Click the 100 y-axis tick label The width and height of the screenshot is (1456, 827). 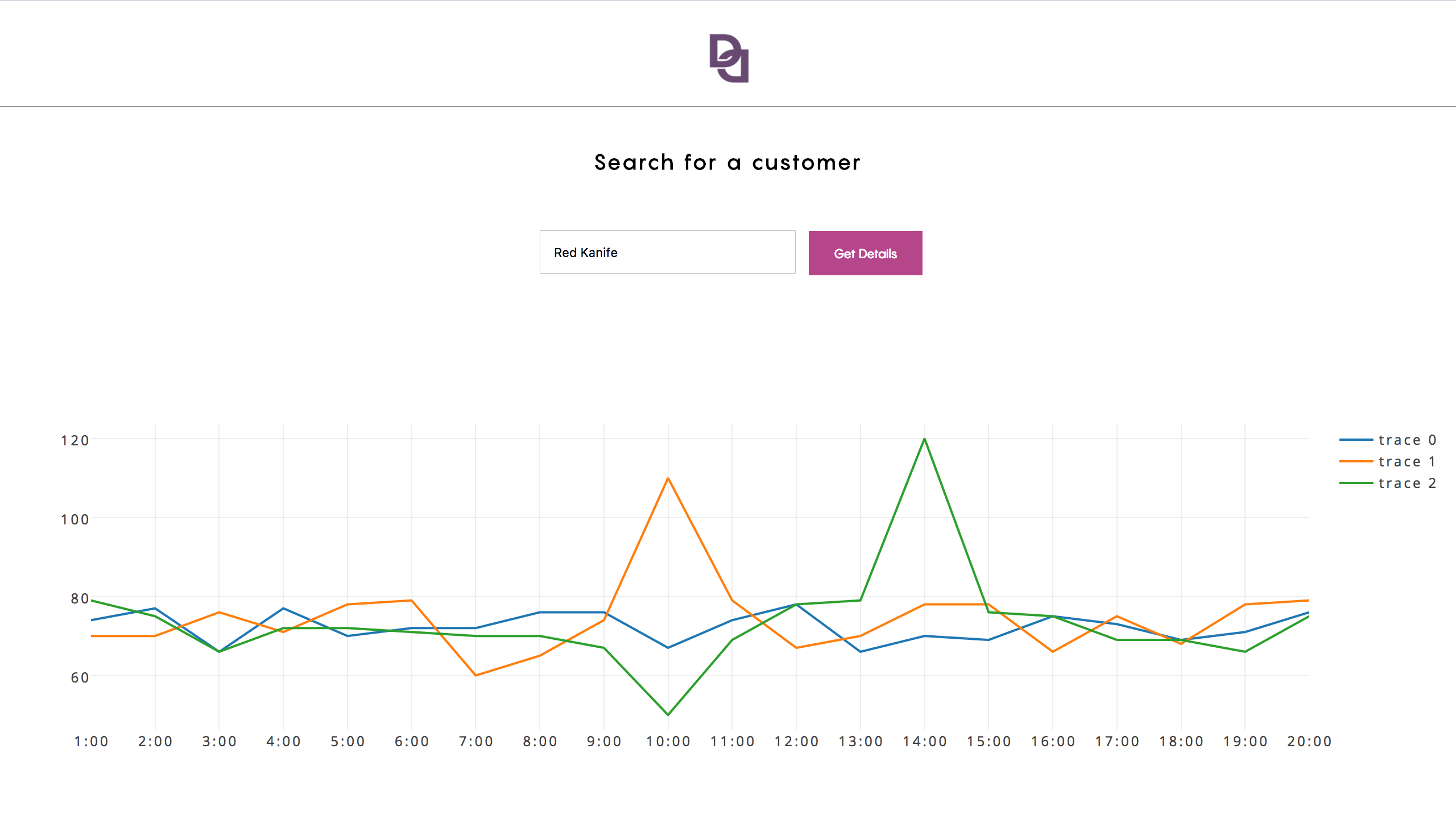[75, 520]
